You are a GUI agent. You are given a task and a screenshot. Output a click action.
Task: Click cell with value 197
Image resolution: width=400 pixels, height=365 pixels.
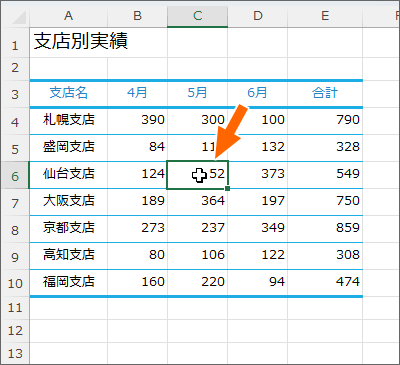[x=258, y=202]
